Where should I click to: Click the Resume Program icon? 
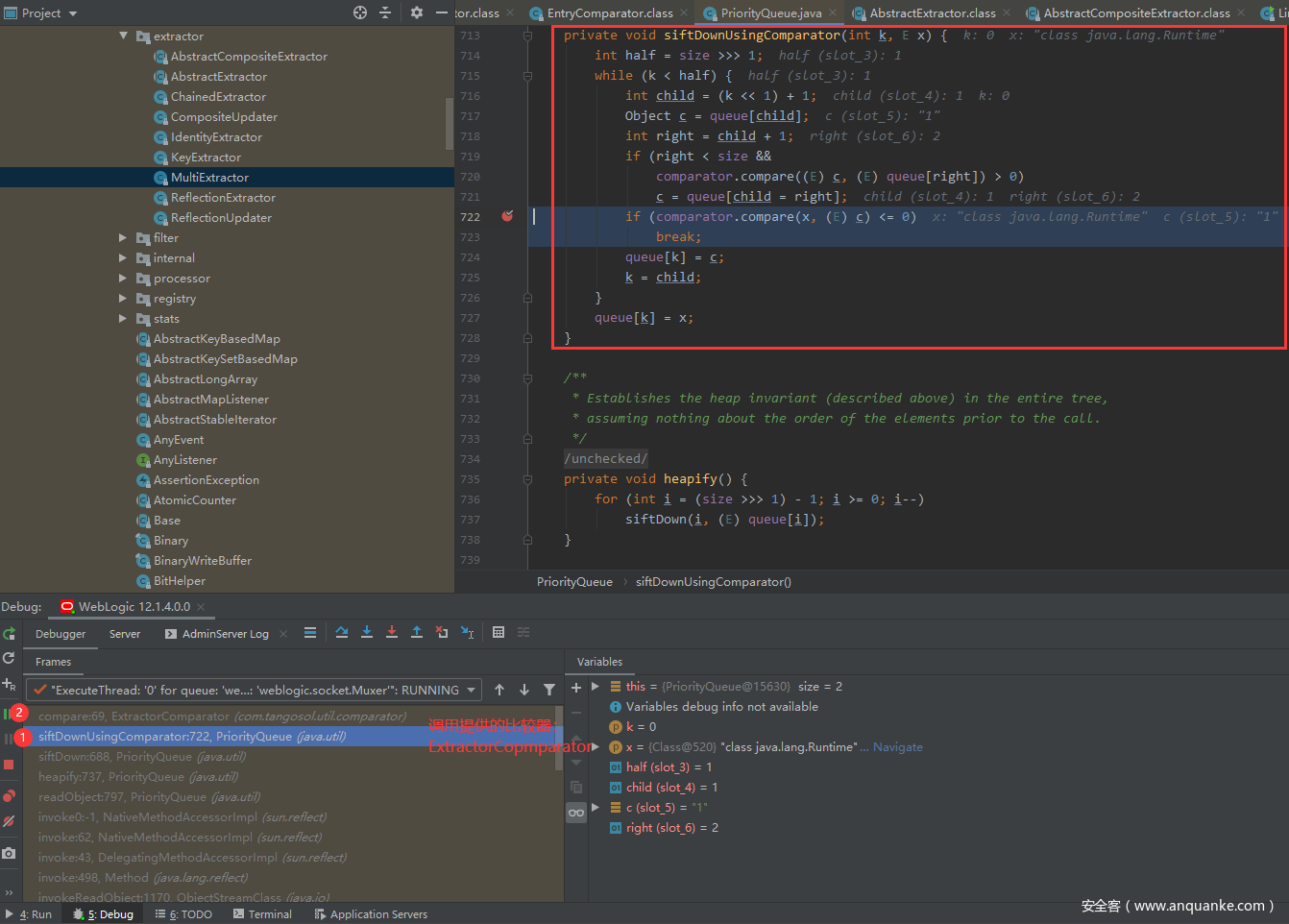(x=9, y=714)
